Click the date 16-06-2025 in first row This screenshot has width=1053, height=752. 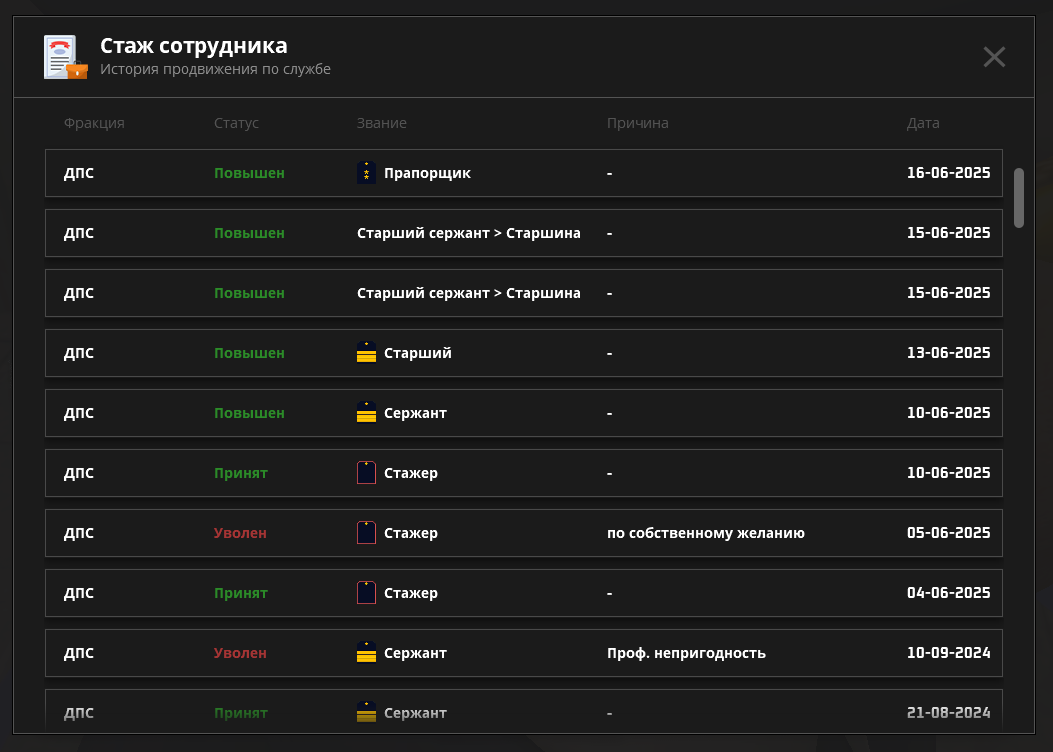click(x=948, y=173)
